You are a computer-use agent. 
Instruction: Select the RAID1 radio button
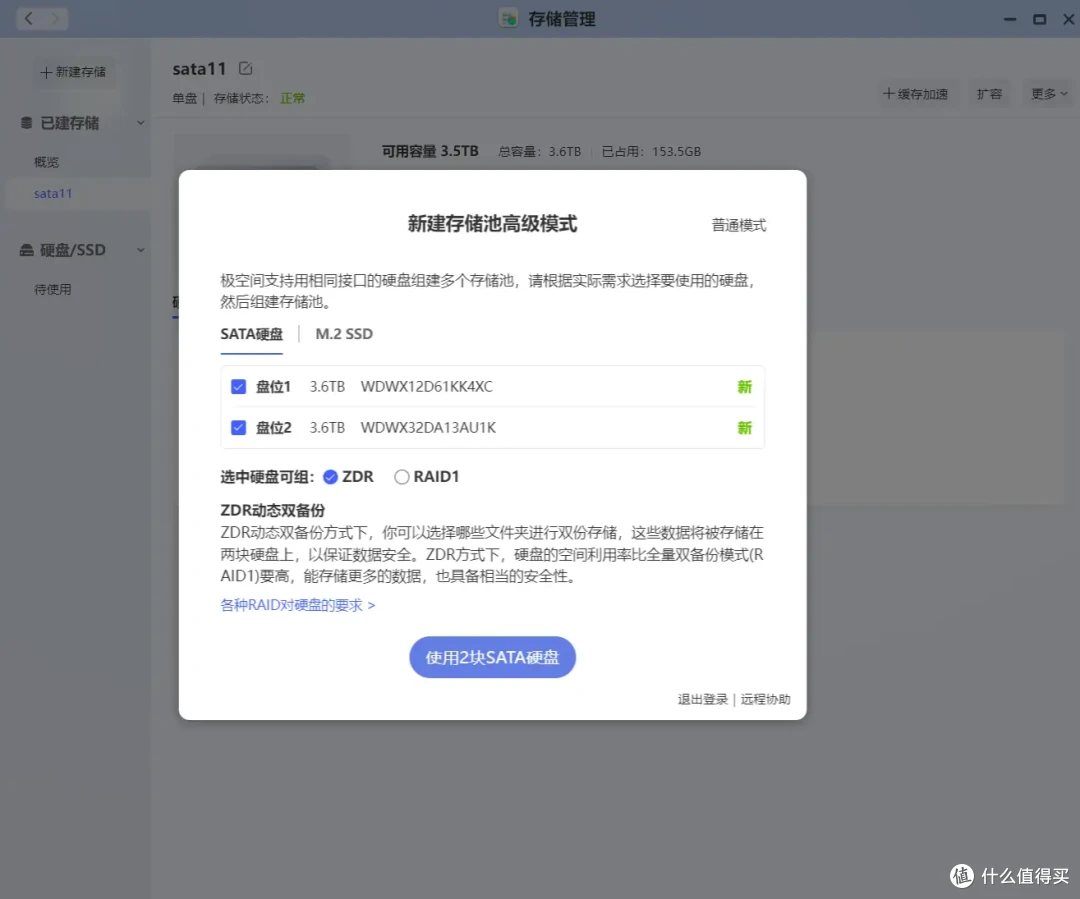[401, 477]
